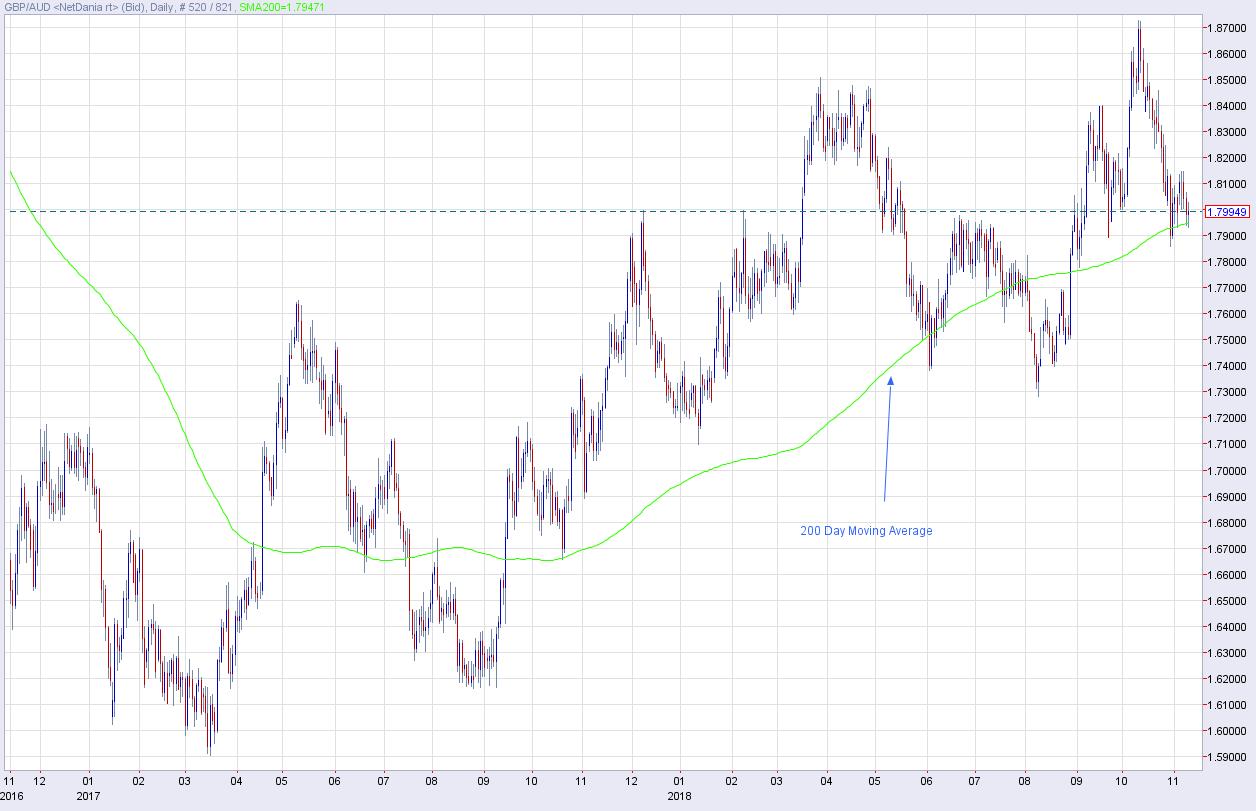This screenshot has height=811, width=1256.
Task: Click the 1.62000 price axis label
Action: (x=1226, y=679)
